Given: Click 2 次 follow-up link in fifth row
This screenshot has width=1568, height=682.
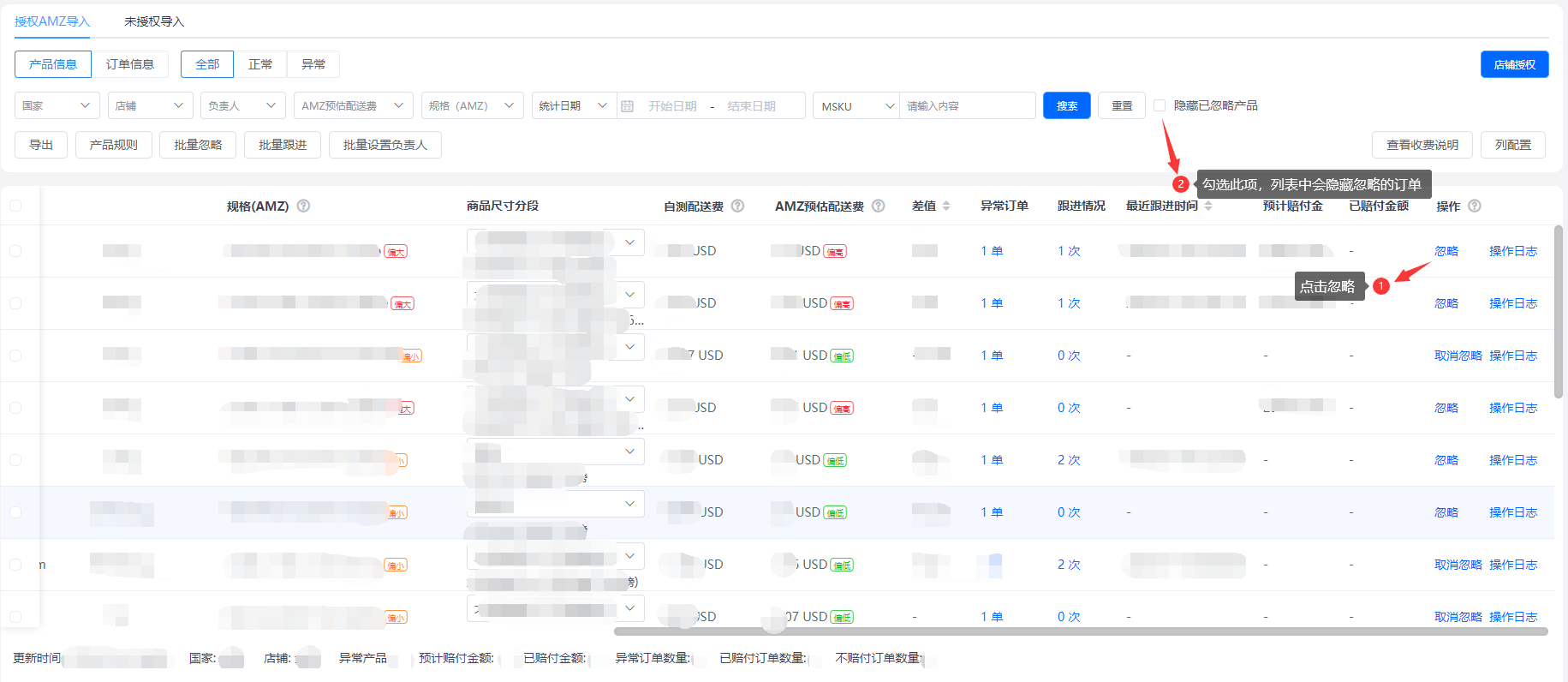Looking at the screenshot, I should [1069, 460].
